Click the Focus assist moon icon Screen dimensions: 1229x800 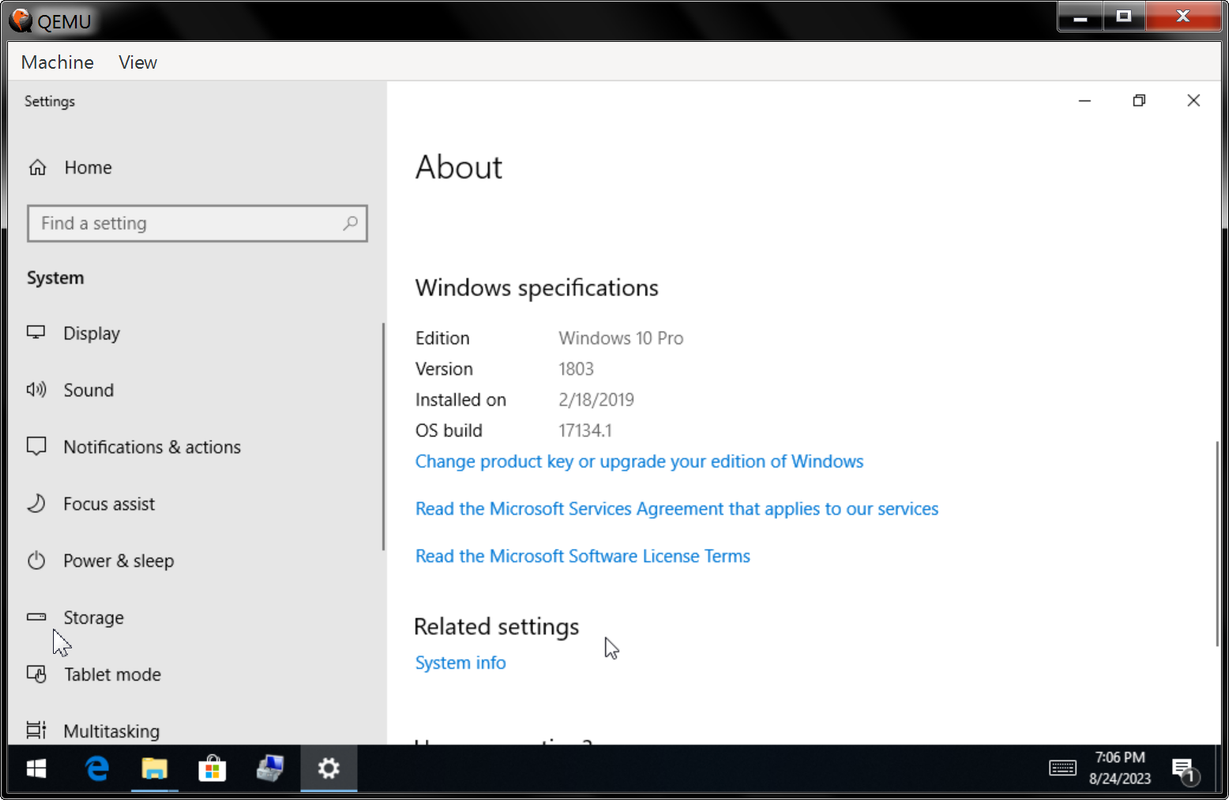point(37,504)
